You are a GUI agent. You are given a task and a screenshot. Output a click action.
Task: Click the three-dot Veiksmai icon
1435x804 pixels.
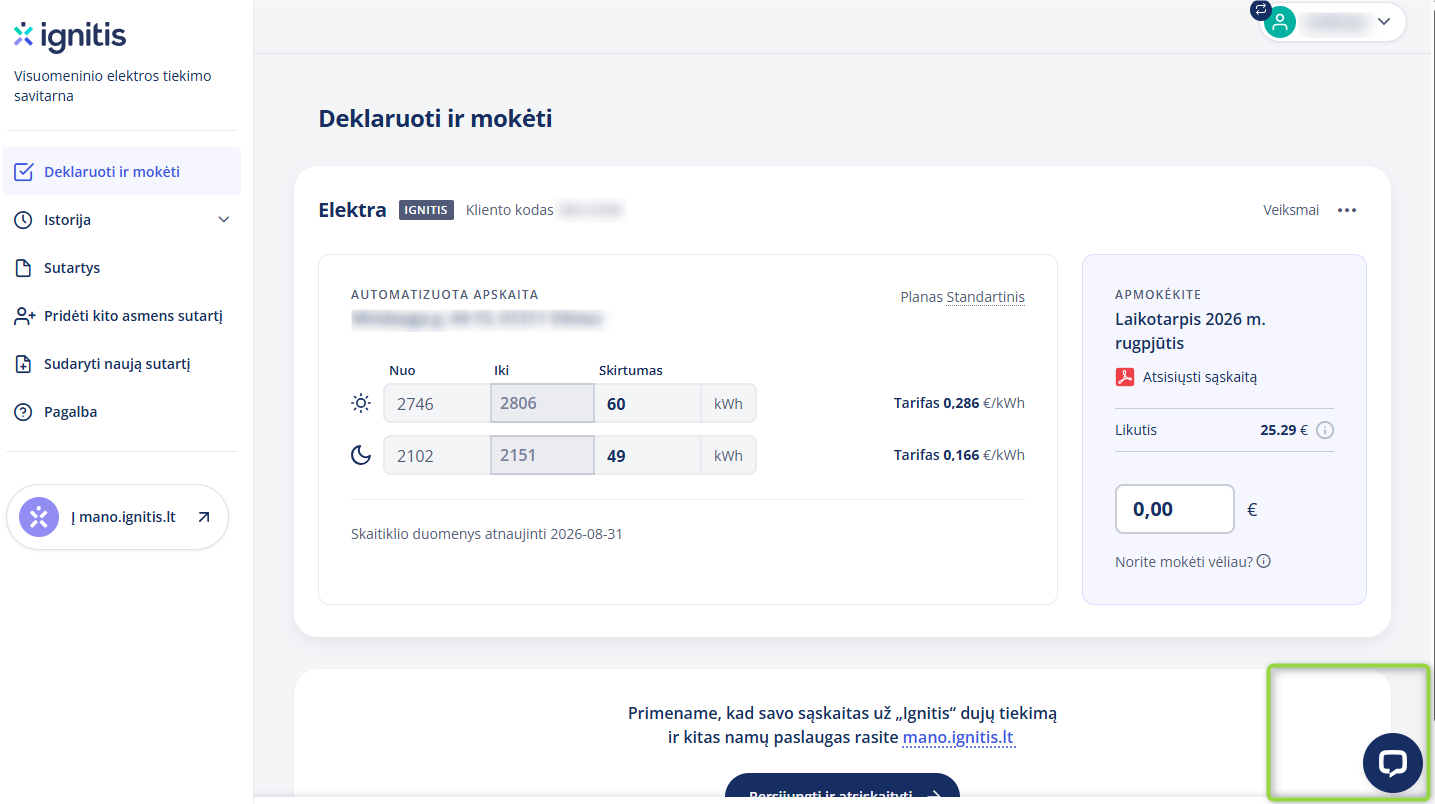click(x=1347, y=210)
